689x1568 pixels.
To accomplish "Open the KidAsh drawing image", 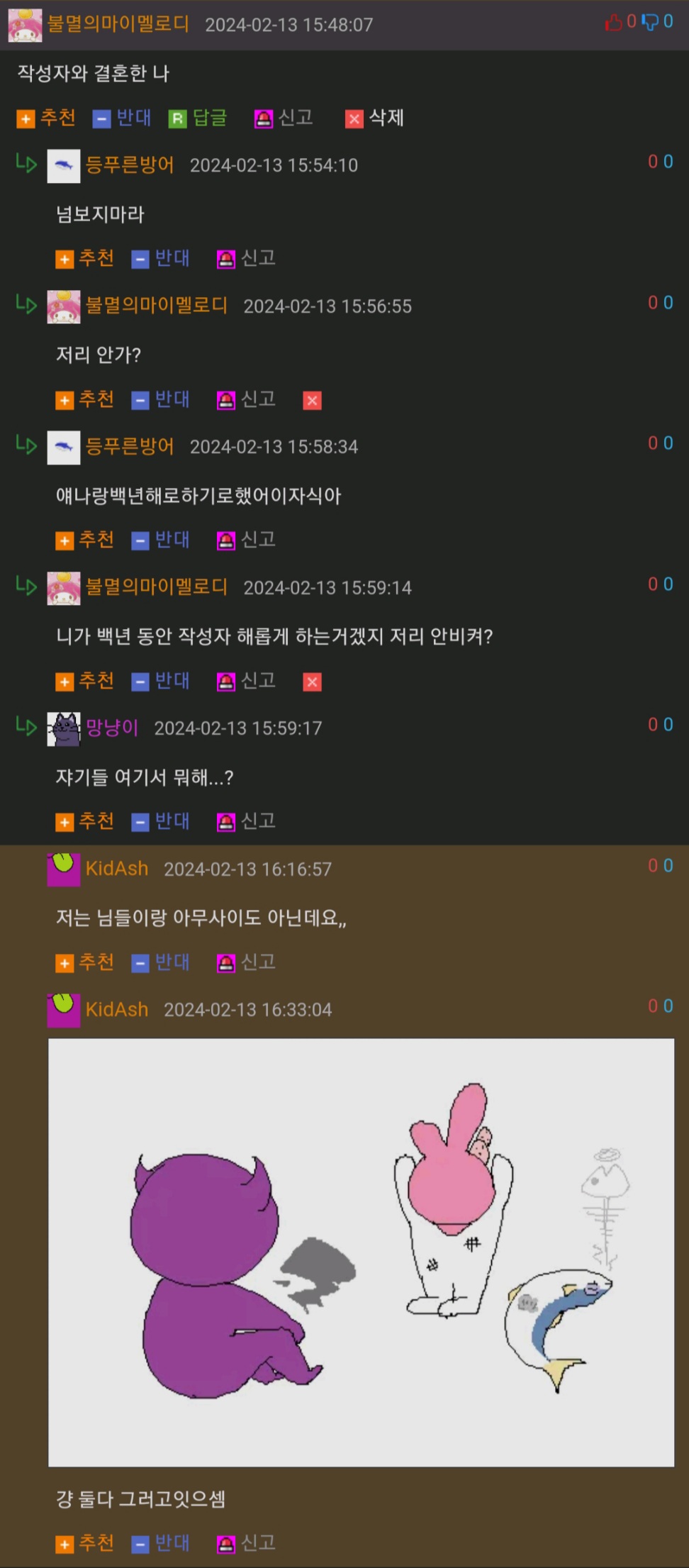I will 361,1252.
